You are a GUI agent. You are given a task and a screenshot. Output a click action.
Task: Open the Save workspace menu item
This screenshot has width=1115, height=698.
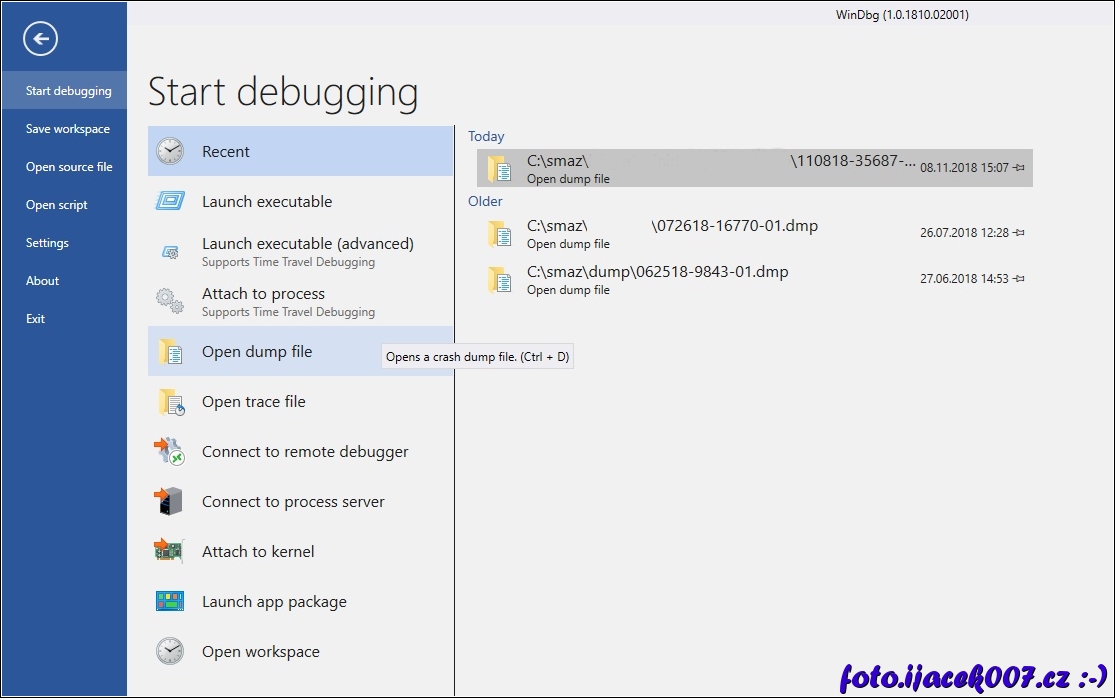tap(68, 129)
